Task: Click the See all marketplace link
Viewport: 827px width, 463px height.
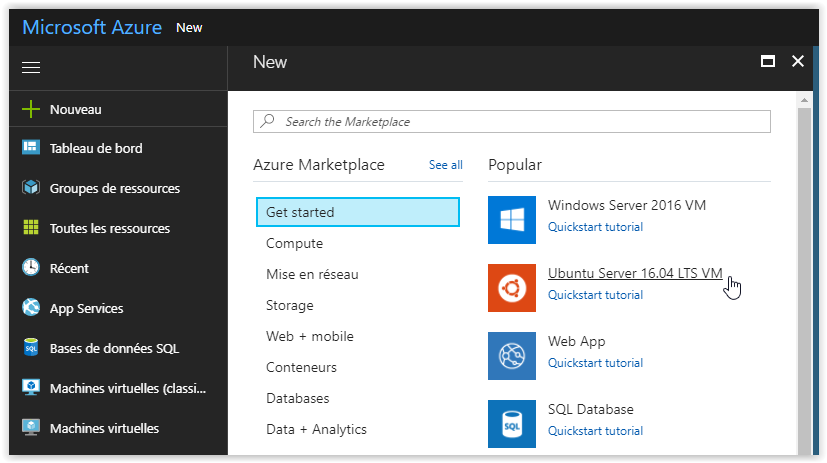Action: [x=445, y=165]
